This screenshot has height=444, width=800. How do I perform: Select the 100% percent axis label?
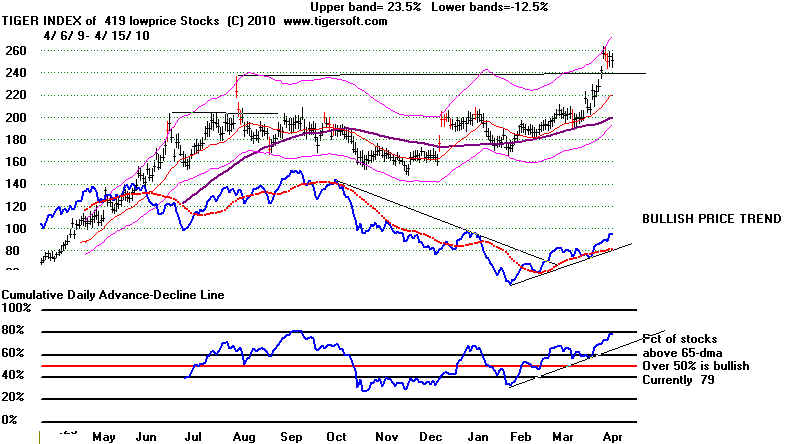(x=17, y=312)
